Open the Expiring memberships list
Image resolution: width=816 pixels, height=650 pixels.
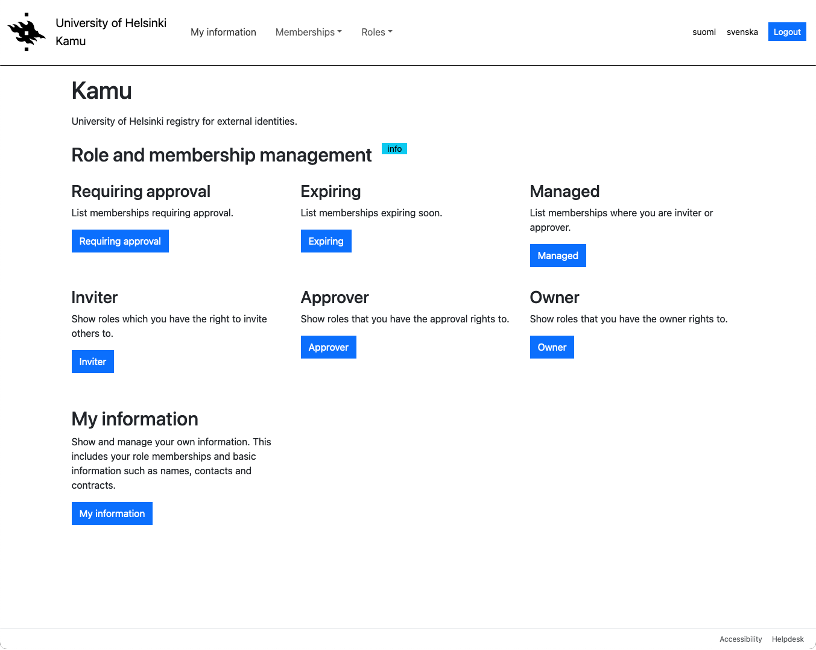coord(326,241)
